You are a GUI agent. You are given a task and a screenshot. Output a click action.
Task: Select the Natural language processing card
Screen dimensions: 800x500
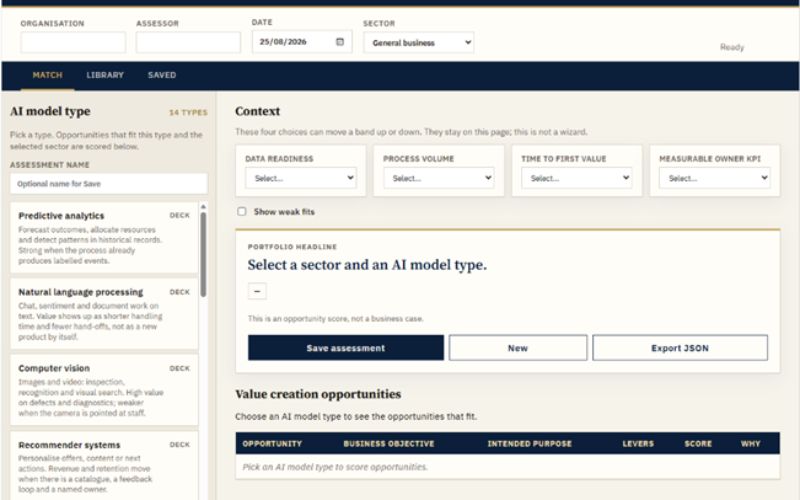[104, 314]
